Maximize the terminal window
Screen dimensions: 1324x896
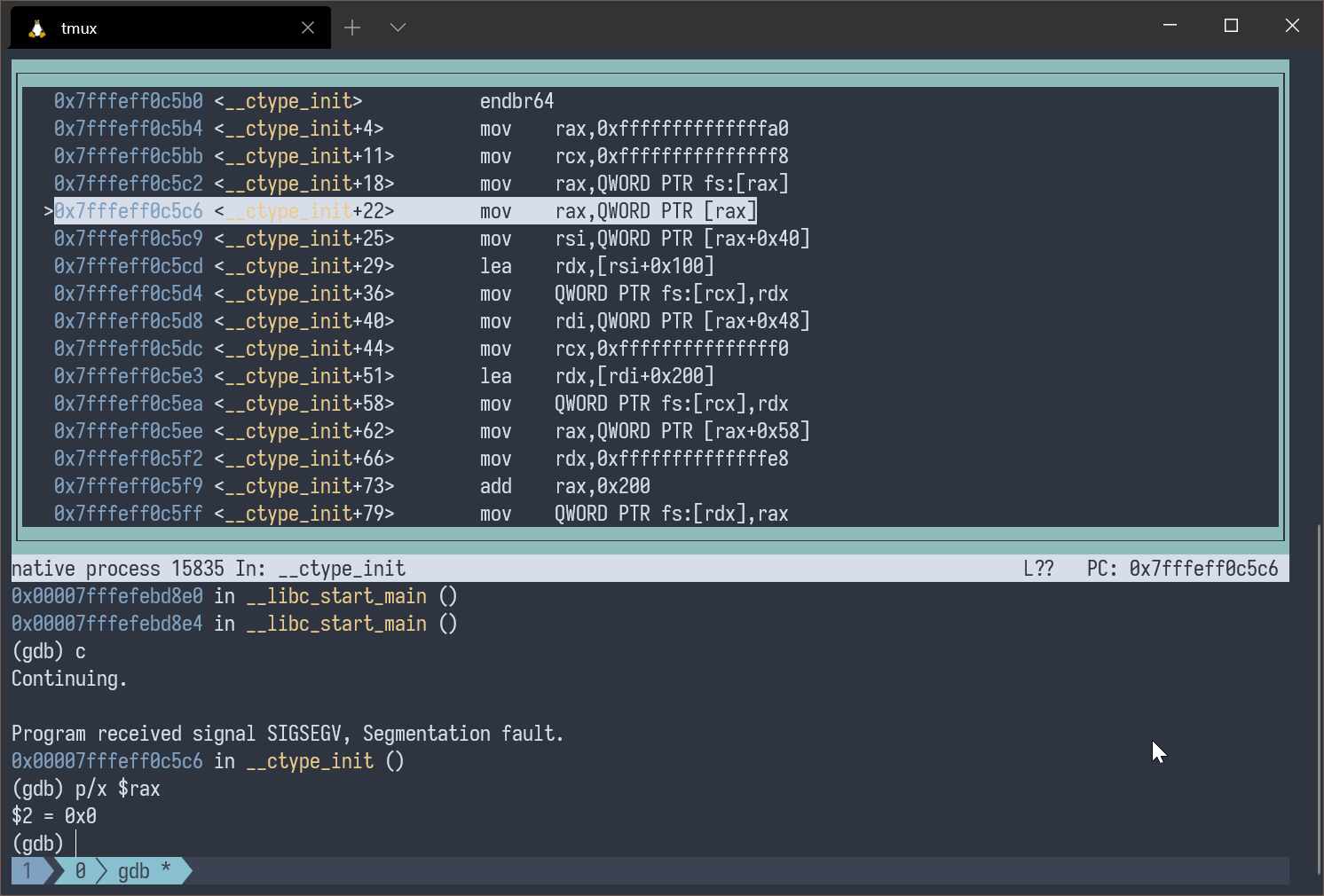pyautogui.click(x=1231, y=26)
